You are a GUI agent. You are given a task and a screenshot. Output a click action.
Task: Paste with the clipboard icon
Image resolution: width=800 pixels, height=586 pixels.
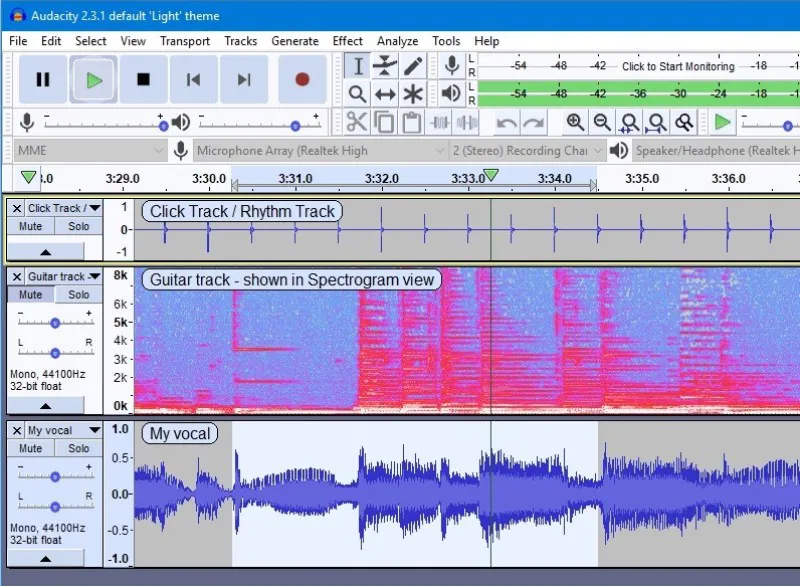tap(412, 122)
